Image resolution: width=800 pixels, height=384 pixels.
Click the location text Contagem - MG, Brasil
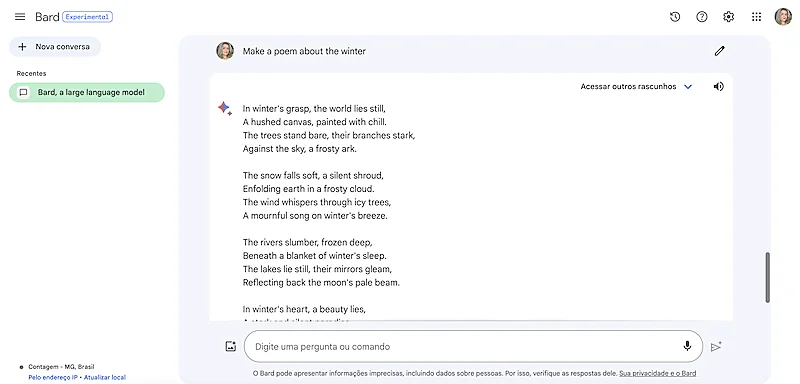point(61,367)
